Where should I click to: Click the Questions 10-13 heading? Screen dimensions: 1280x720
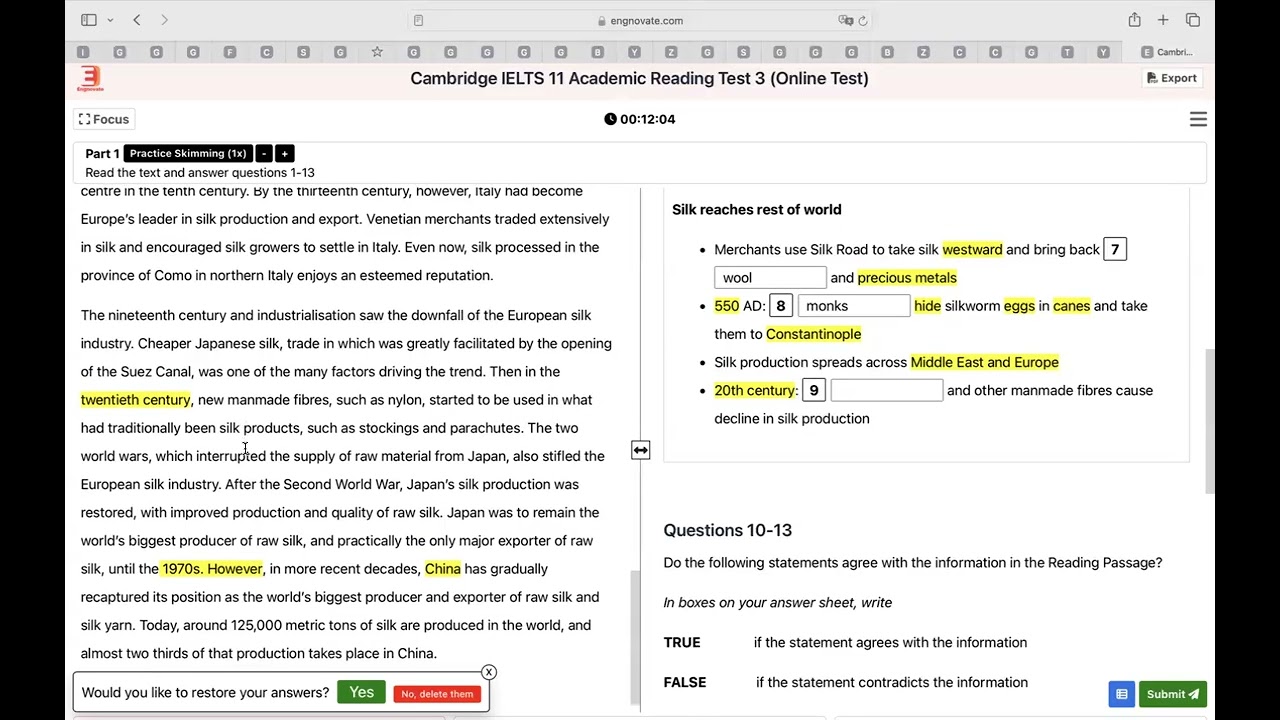pyautogui.click(x=727, y=530)
